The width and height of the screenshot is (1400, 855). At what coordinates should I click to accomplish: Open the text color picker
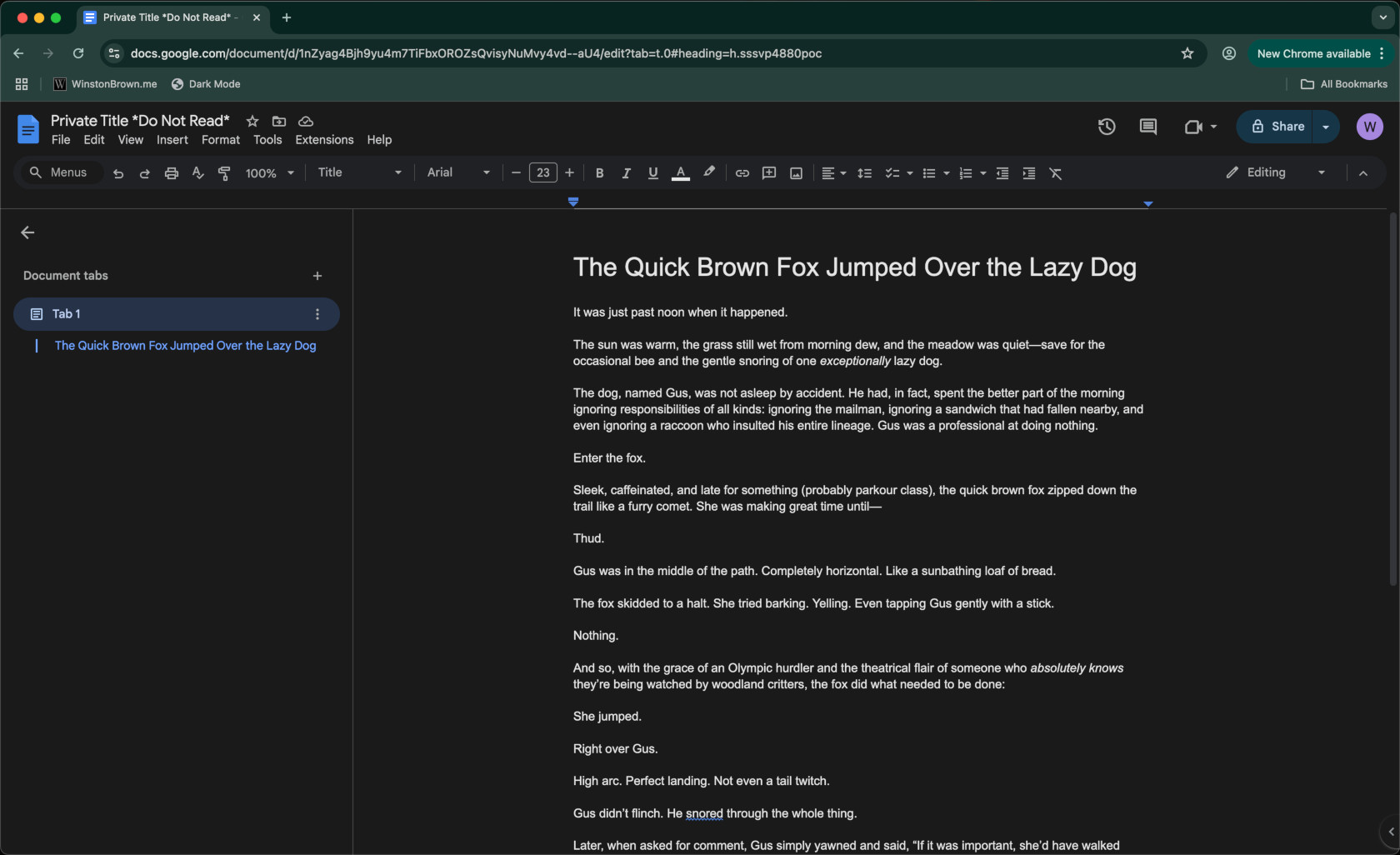pos(681,173)
